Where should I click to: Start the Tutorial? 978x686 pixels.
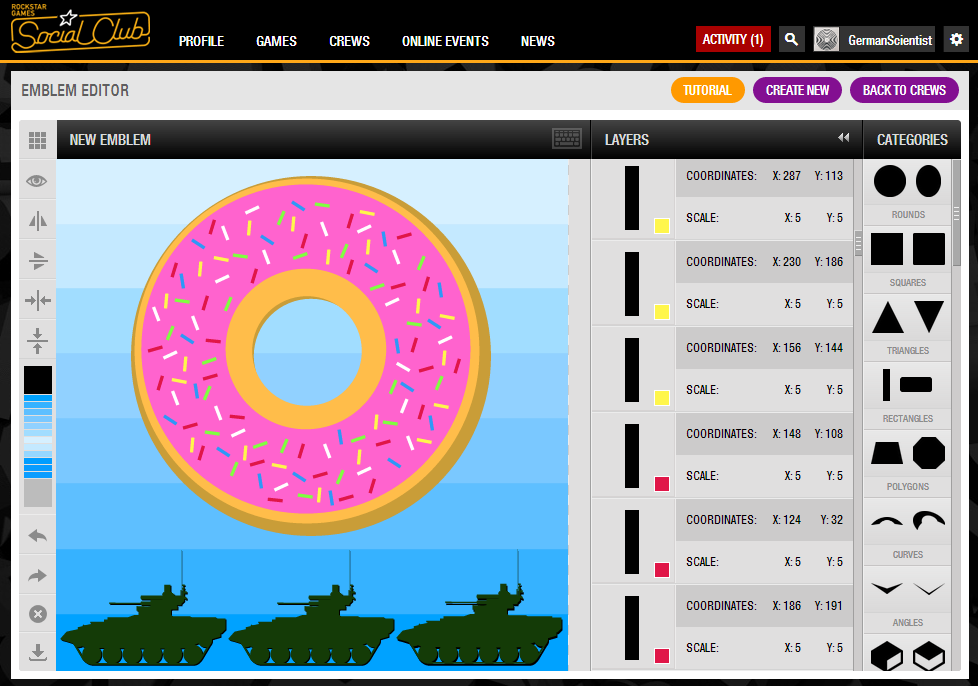pos(707,90)
